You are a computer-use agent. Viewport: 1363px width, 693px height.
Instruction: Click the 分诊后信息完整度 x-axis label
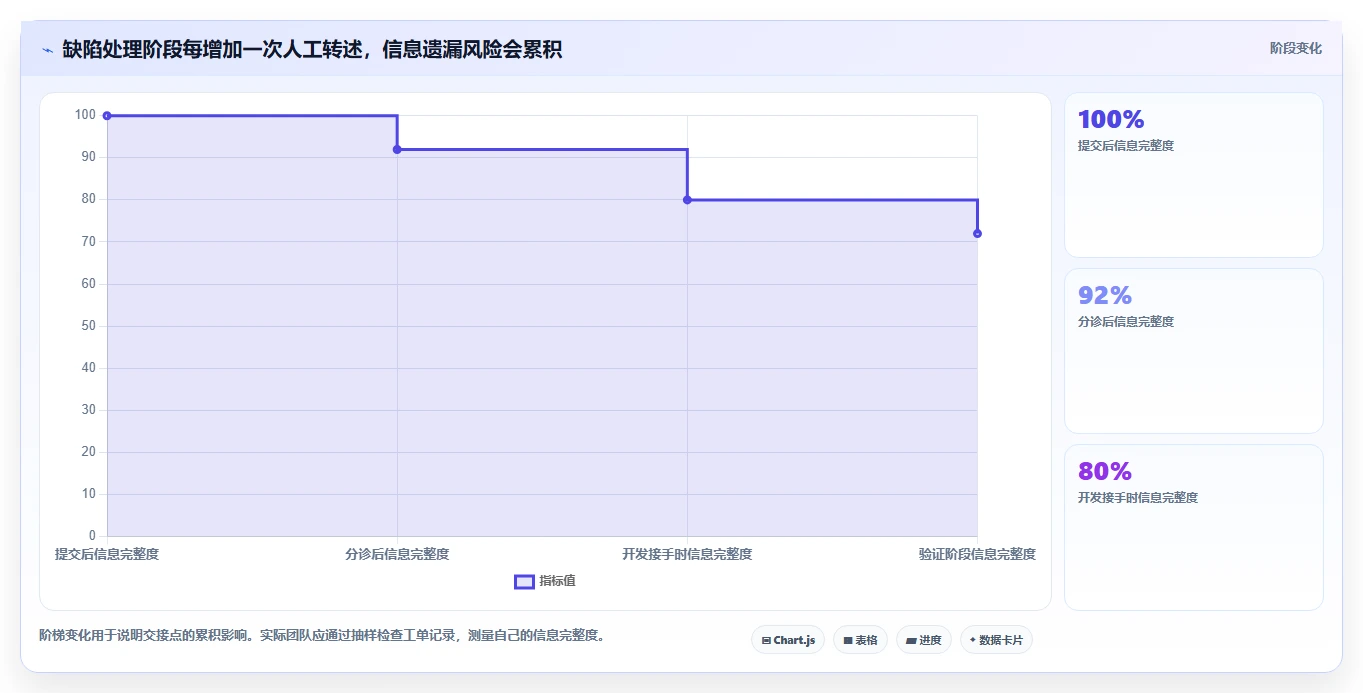tap(397, 554)
